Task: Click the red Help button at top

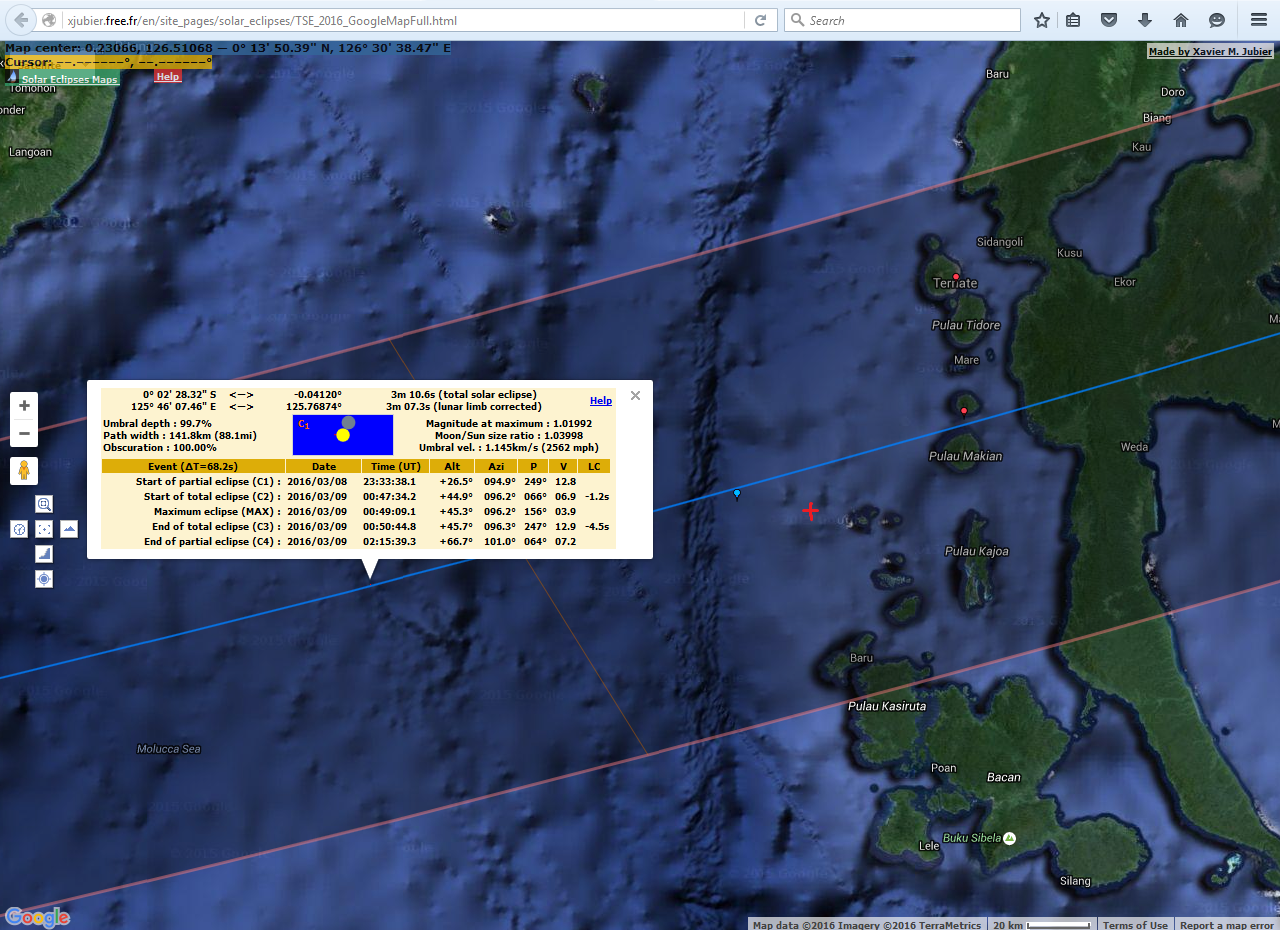Action: pos(168,77)
